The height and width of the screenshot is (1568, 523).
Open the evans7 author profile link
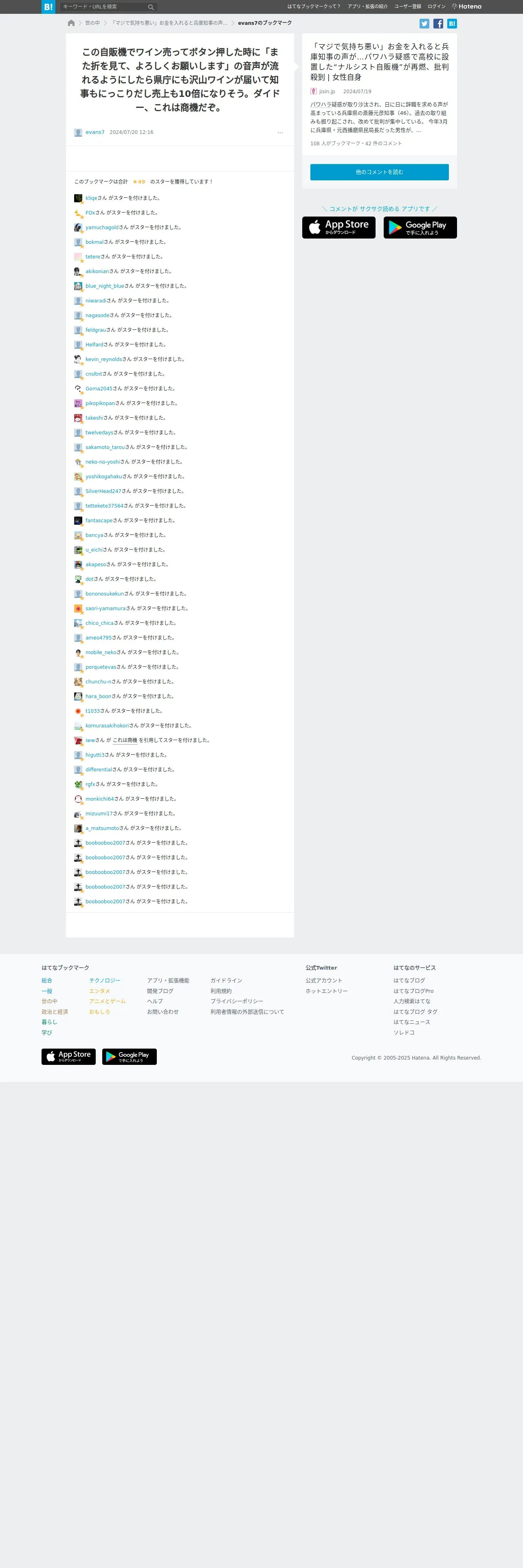[x=95, y=132]
